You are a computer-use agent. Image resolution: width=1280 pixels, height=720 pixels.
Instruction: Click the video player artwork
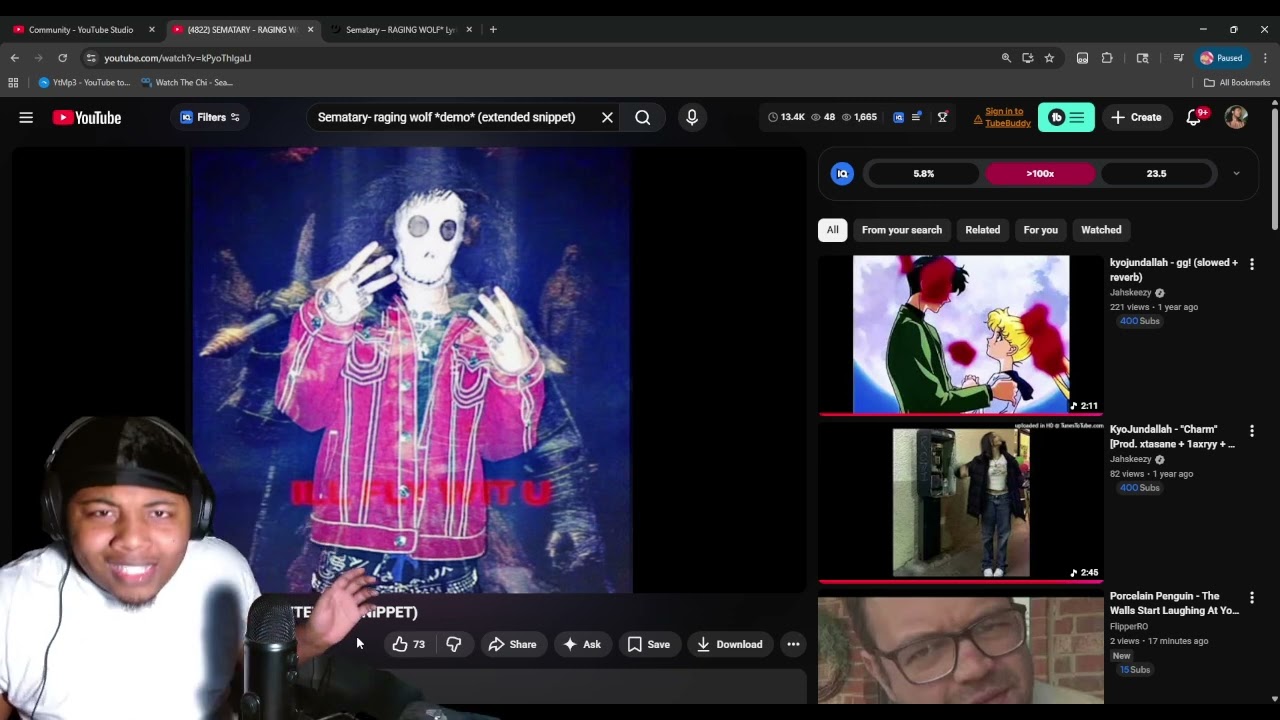(x=411, y=370)
